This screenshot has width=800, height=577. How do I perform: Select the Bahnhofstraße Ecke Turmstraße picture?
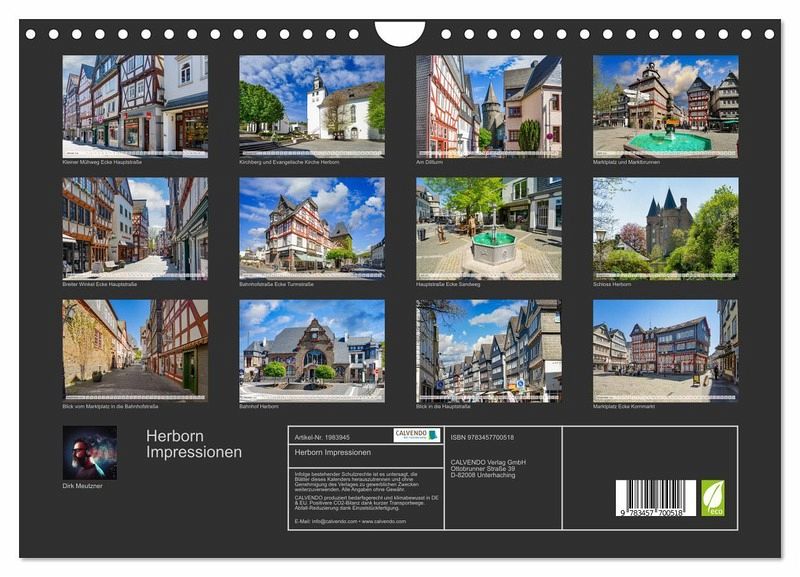(x=312, y=228)
